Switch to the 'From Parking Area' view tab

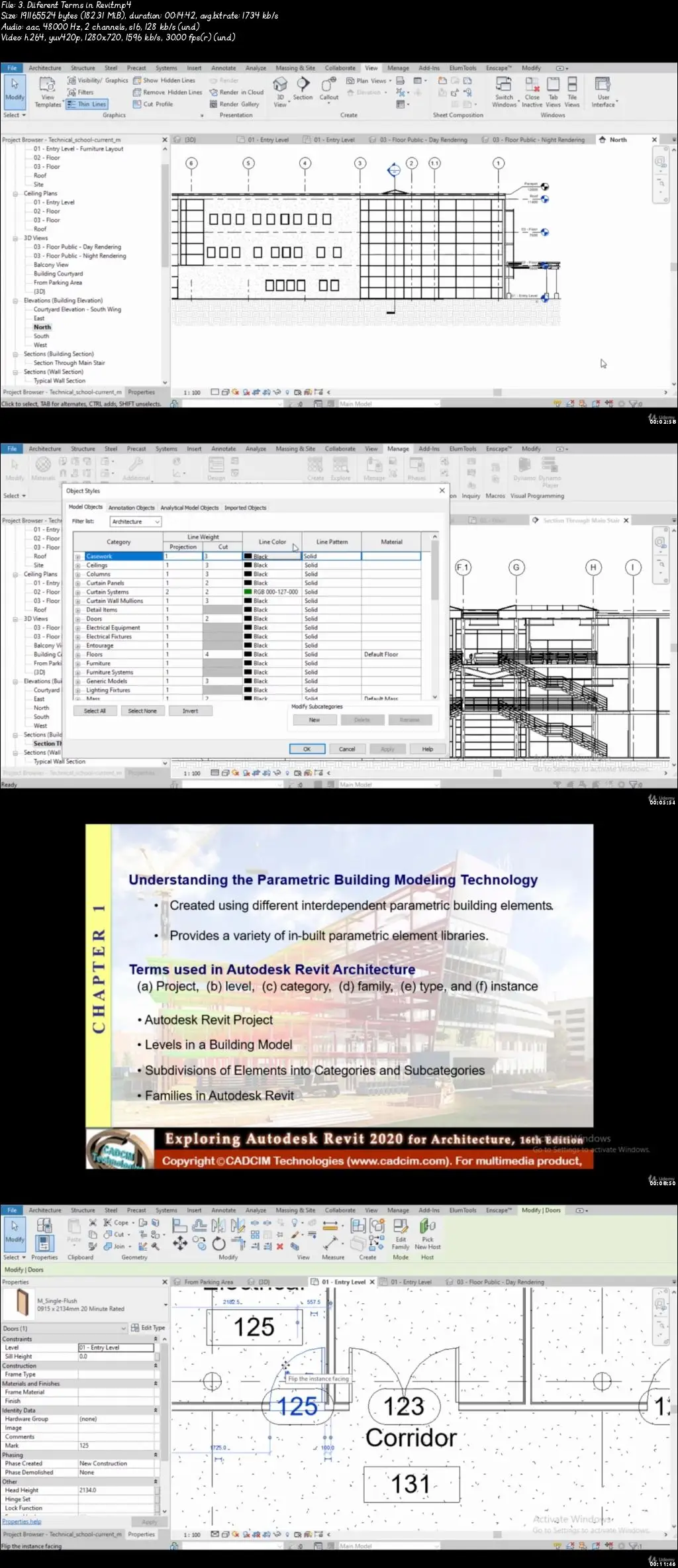204,1282
